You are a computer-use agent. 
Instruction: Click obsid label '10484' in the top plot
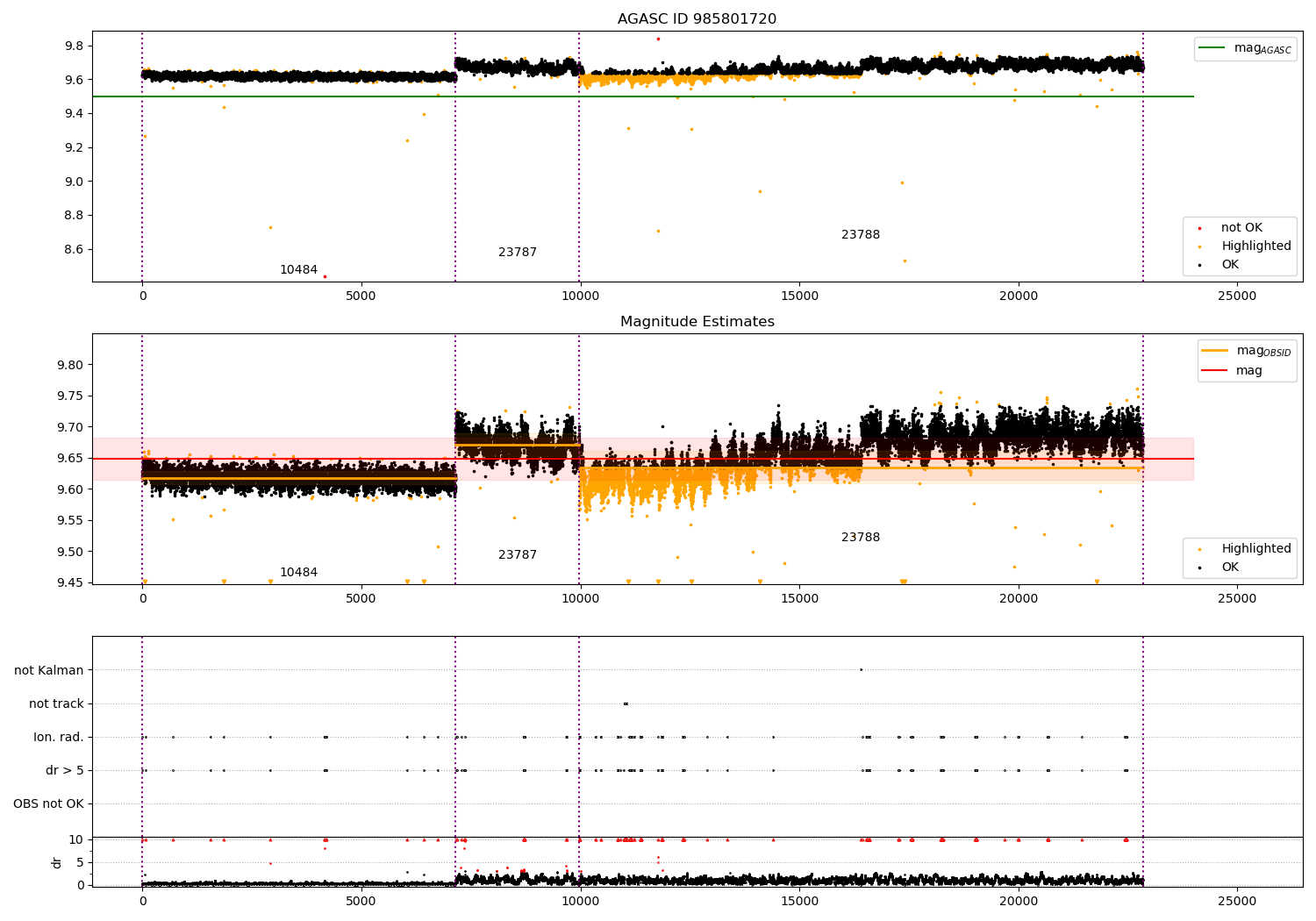click(298, 270)
